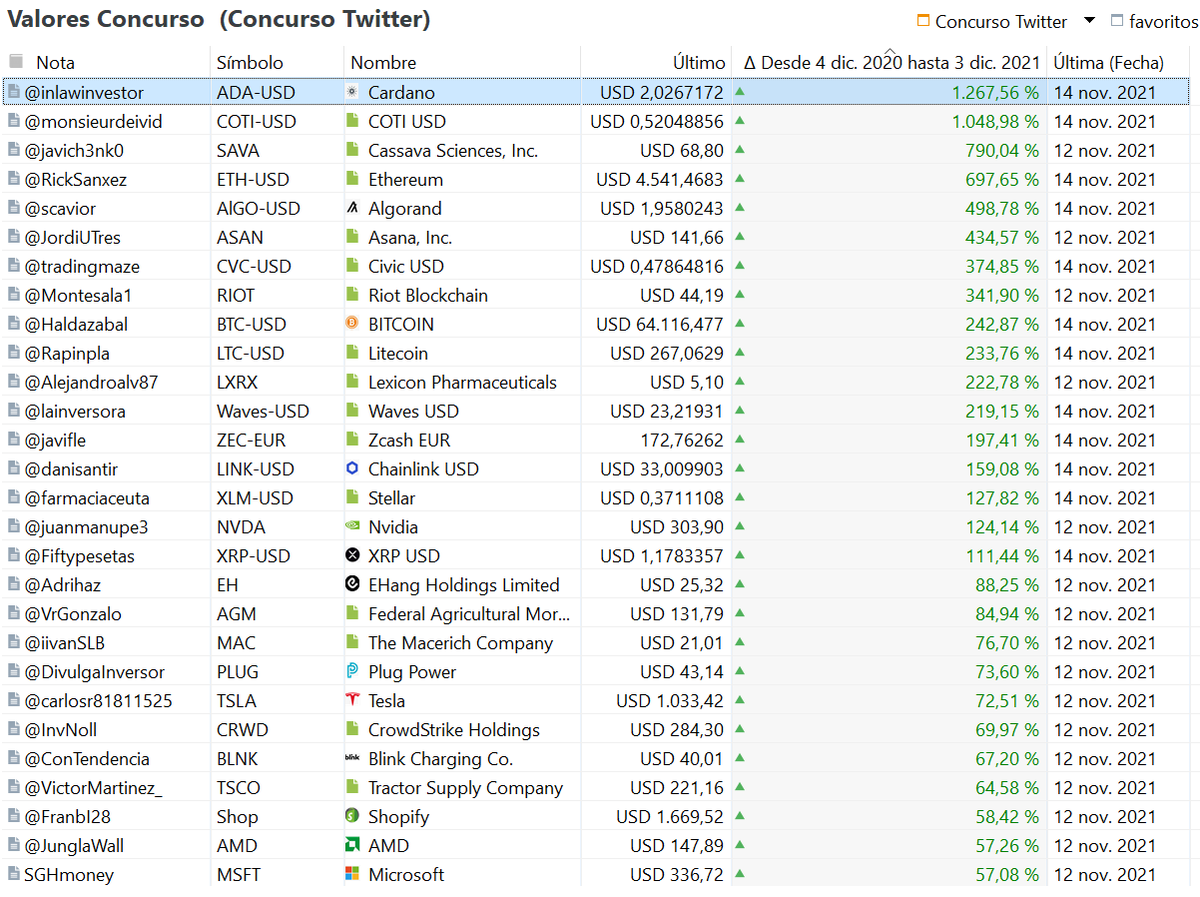Image resolution: width=1200 pixels, height=897 pixels.
Task: Click the Valores Concurso title
Action: (106, 18)
